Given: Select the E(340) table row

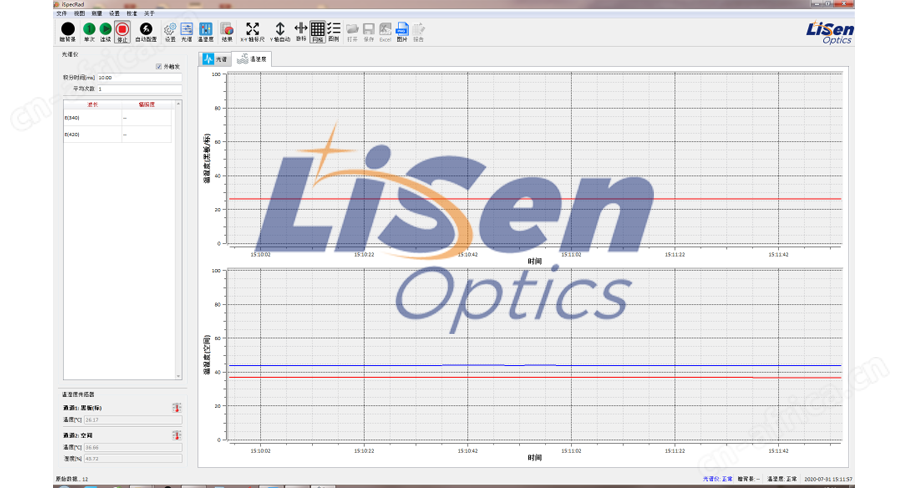Looking at the screenshot, I should click(x=117, y=118).
